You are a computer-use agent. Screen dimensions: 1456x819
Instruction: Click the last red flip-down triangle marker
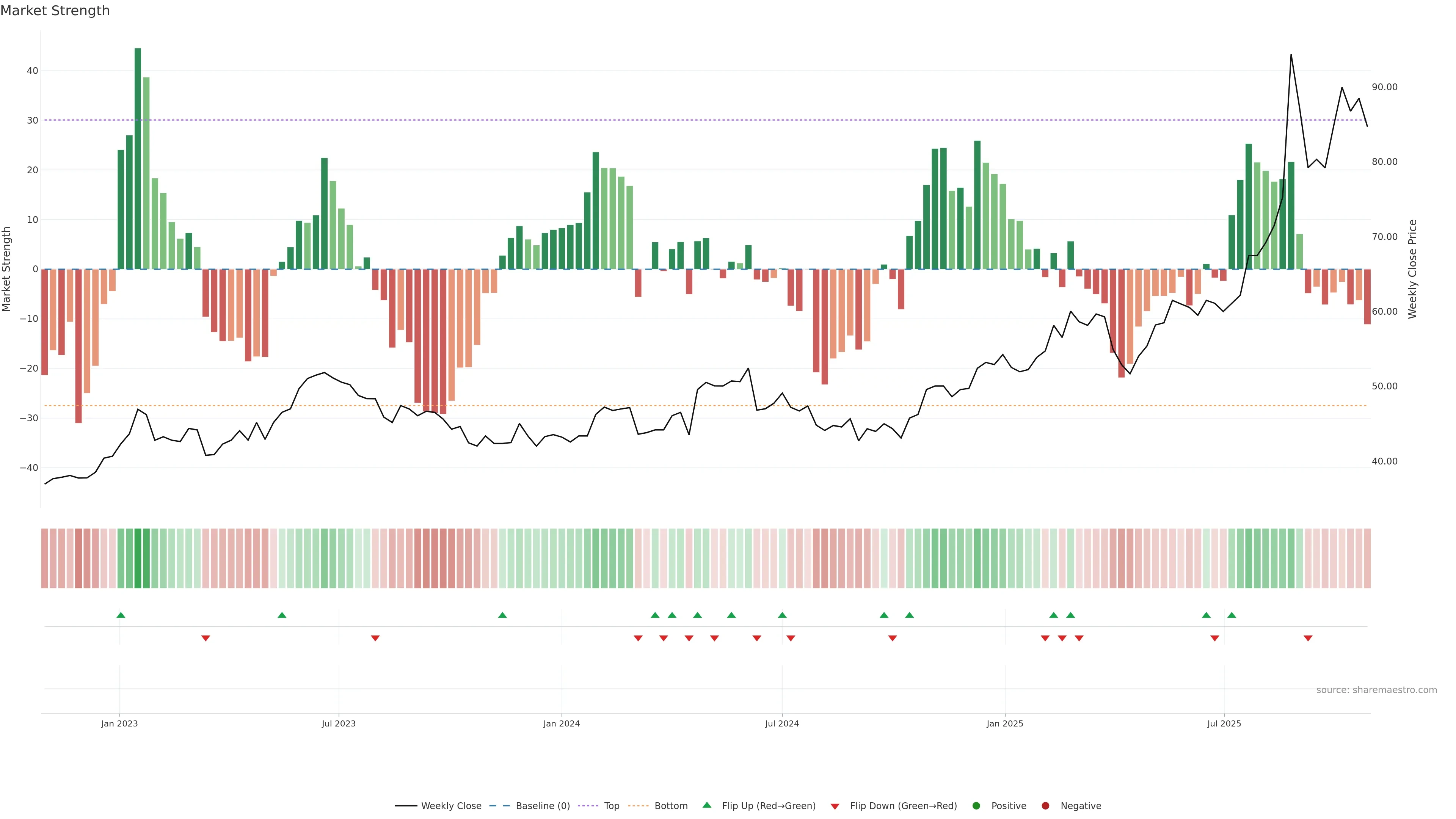pyautogui.click(x=1308, y=638)
